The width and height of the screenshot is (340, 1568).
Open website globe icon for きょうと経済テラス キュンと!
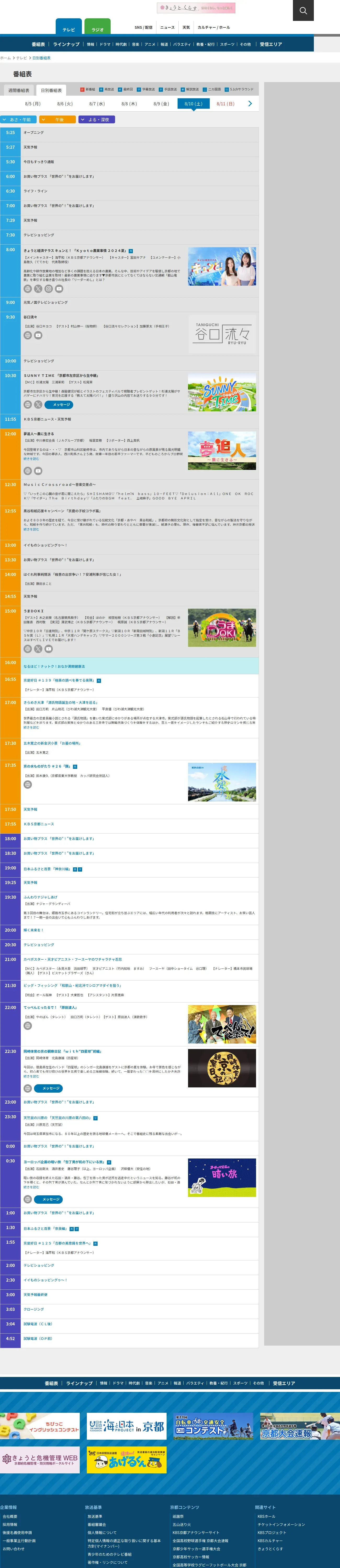coord(27,289)
